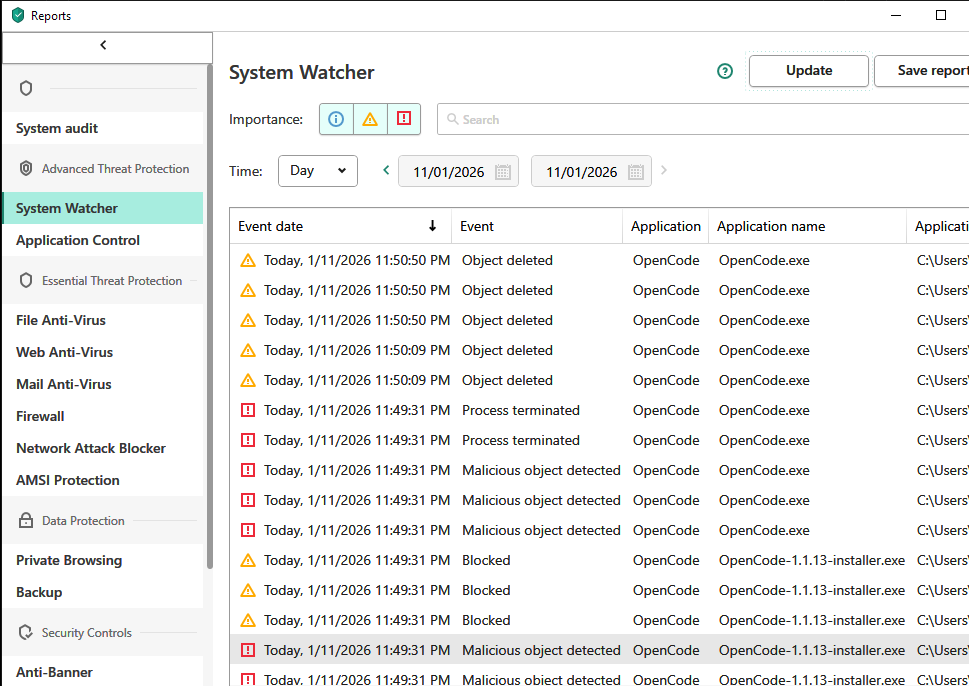This screenshot has height=686, width=969.
Task: Open the Day time period dropdown
Action: pyautogui.click(x=318, y=171)
